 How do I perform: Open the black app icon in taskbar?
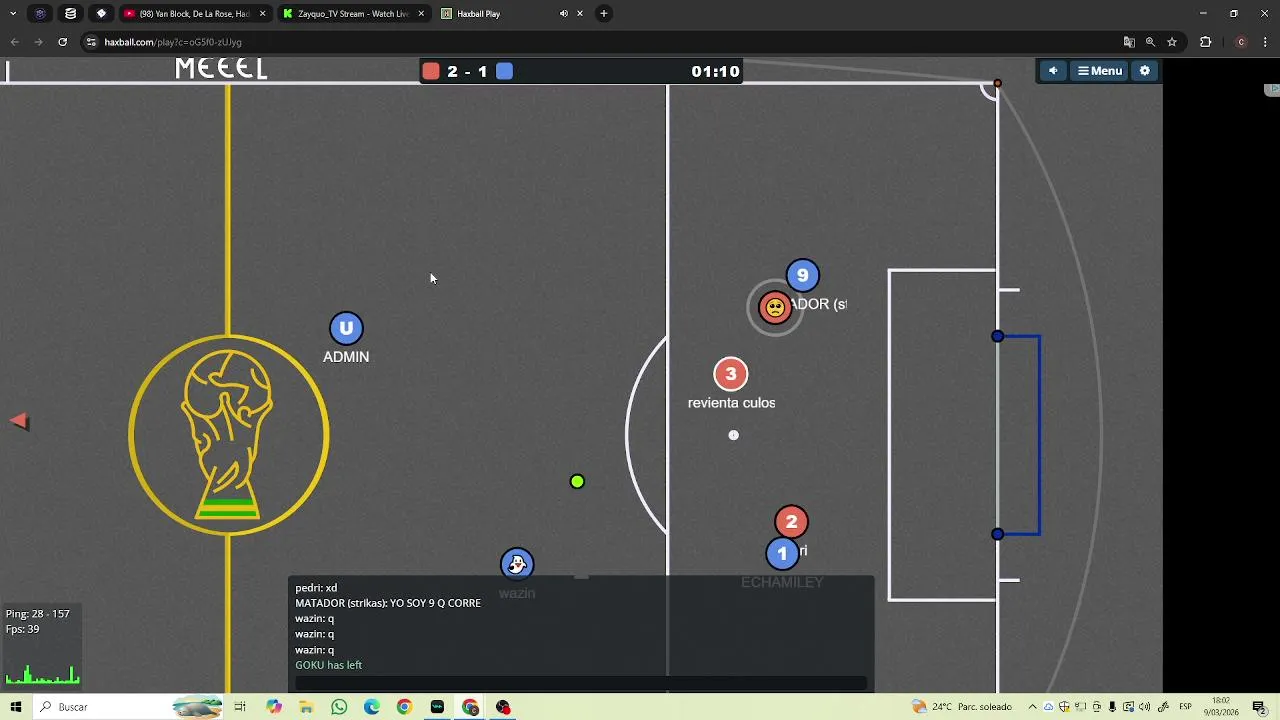(437, 707)
